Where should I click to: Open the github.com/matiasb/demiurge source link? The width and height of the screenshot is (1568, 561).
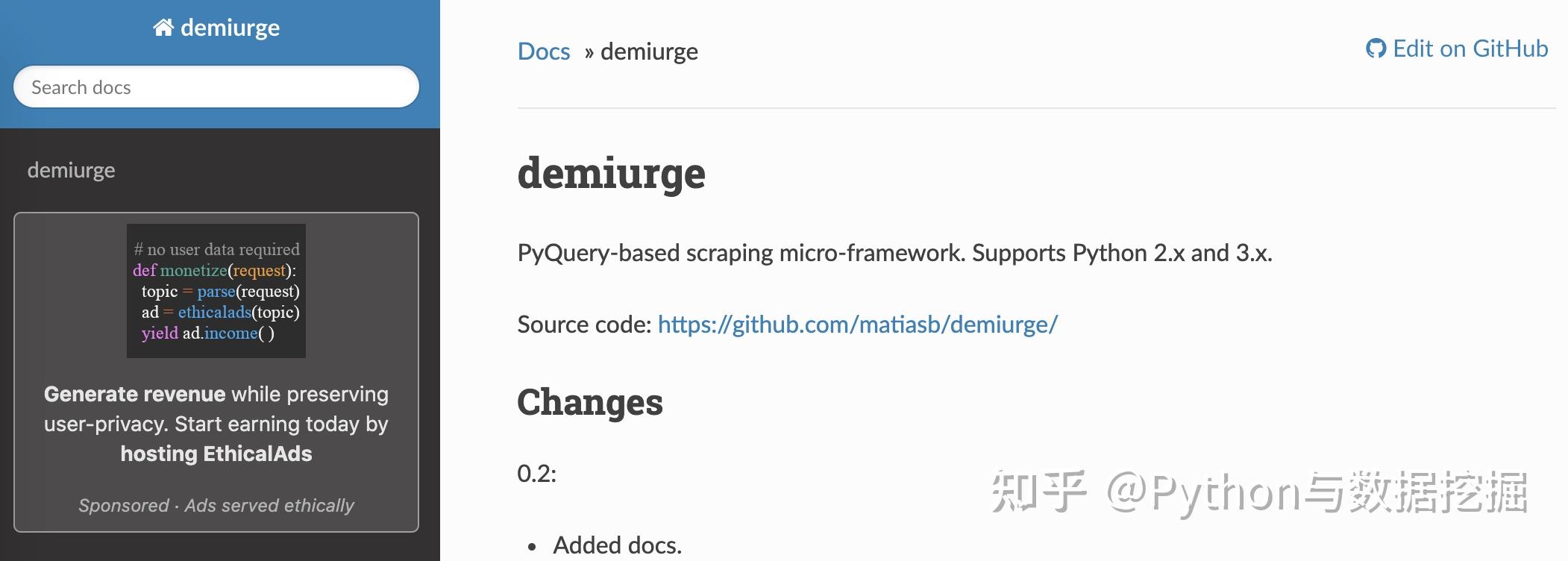tap(857, 325)
